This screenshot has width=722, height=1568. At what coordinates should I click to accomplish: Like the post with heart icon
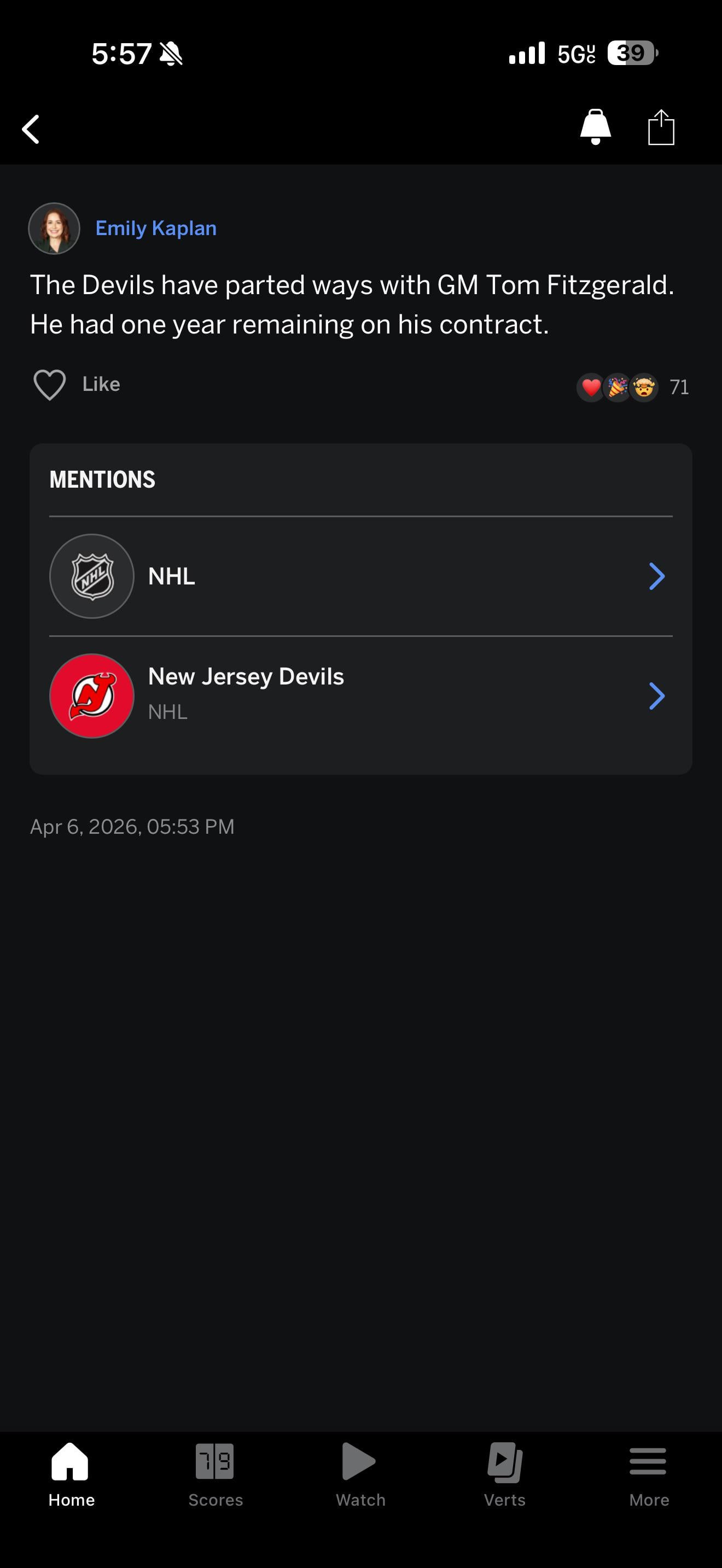coord(49,385)
